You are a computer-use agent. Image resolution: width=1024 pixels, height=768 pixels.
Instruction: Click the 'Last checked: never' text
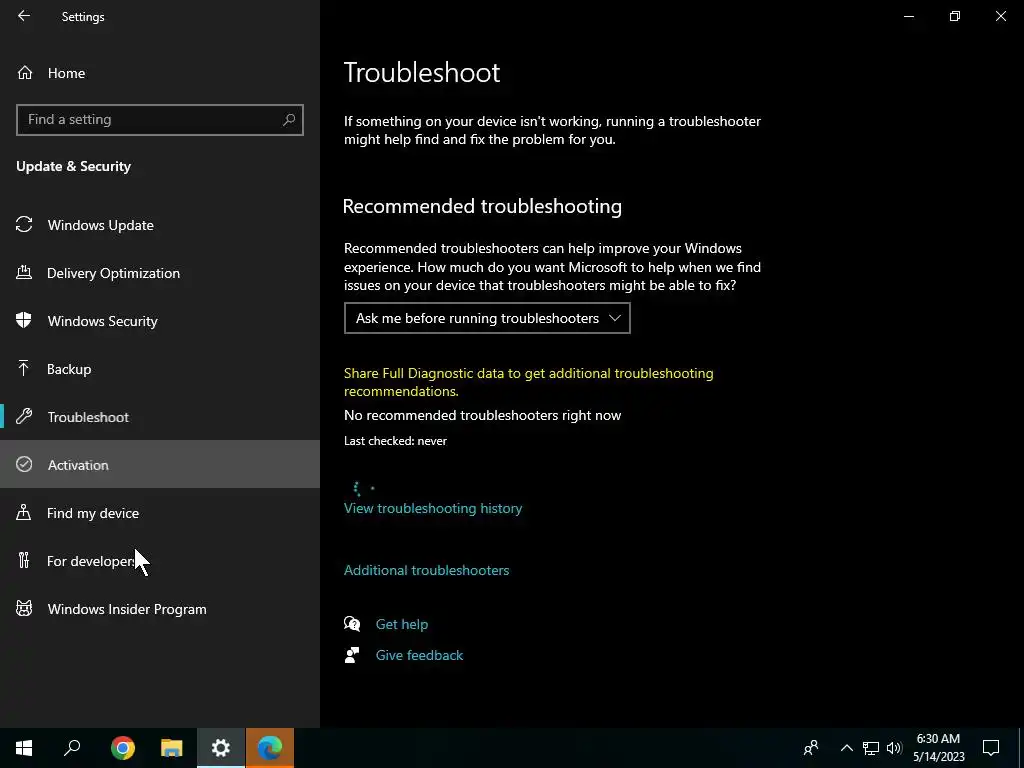395,441
